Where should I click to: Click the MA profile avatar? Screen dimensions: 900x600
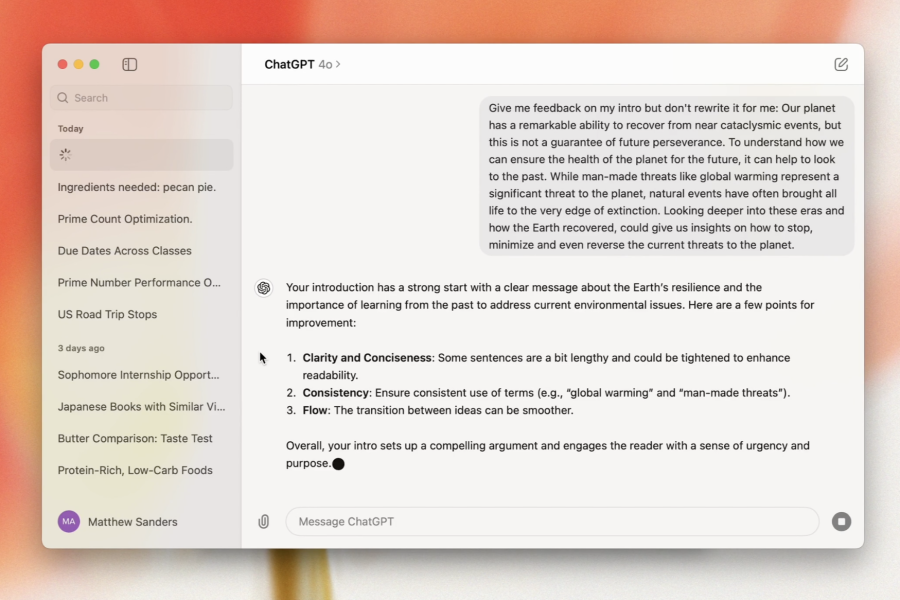(x=69, y=521)
